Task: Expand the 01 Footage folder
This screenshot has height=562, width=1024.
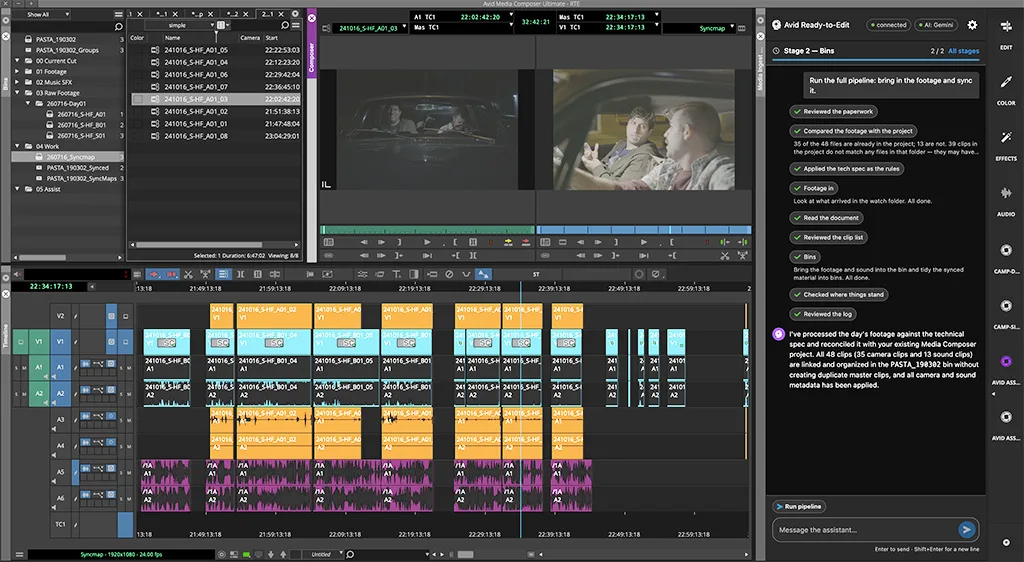Action: pyautogui.click(x=18, y=72)
